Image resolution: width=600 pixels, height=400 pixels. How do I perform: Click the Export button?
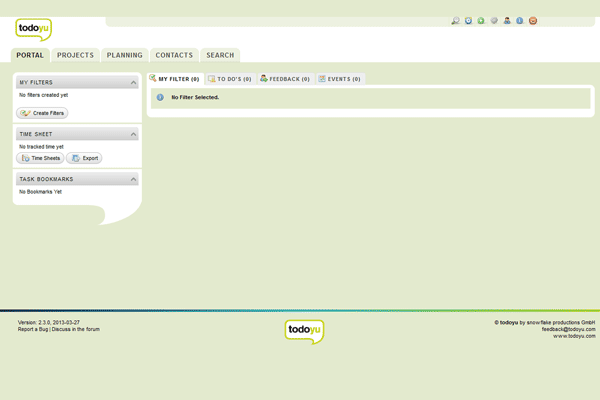(x=85, y=158)
